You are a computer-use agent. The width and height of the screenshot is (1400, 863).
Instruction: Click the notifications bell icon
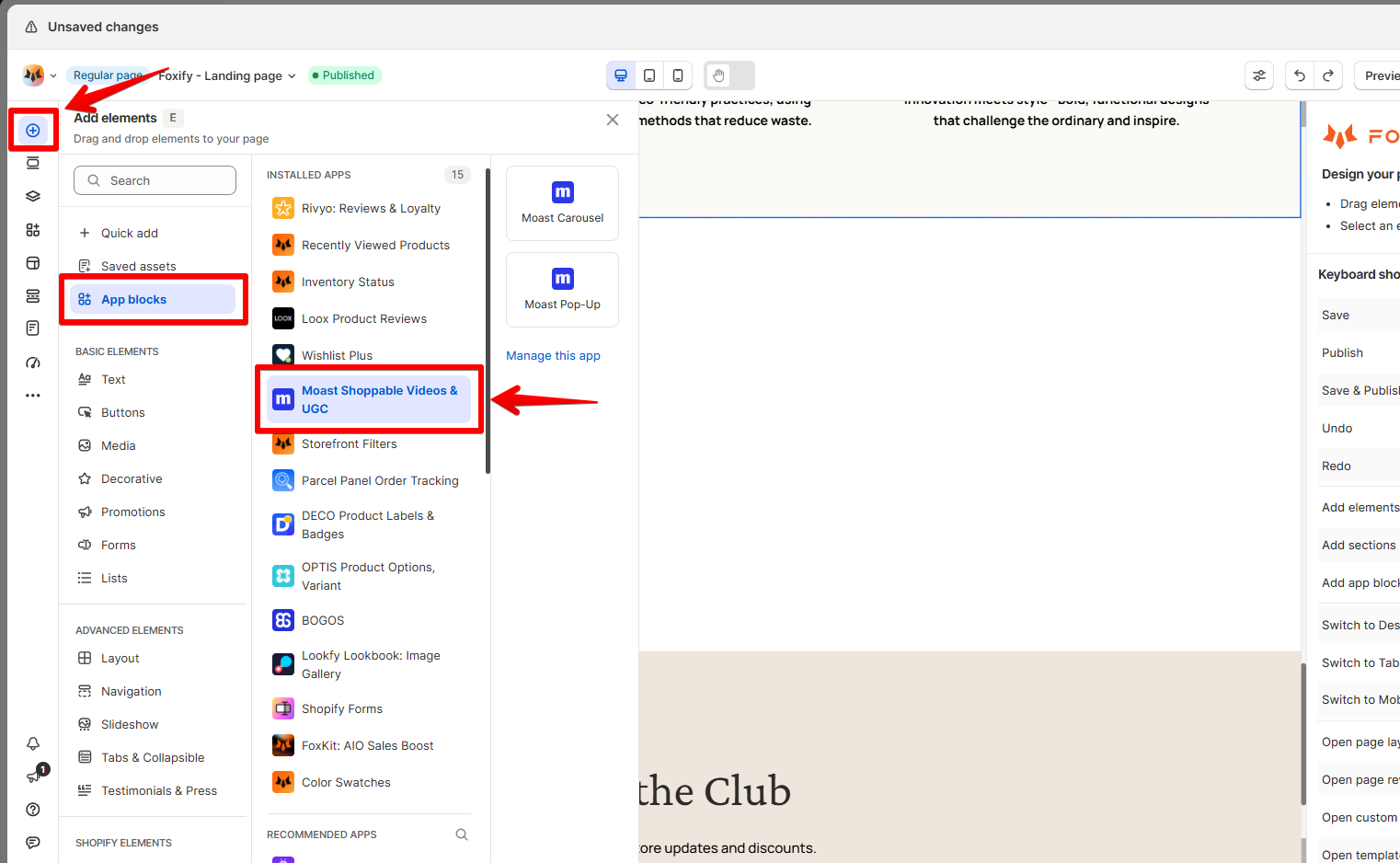[x=33, y=743]
